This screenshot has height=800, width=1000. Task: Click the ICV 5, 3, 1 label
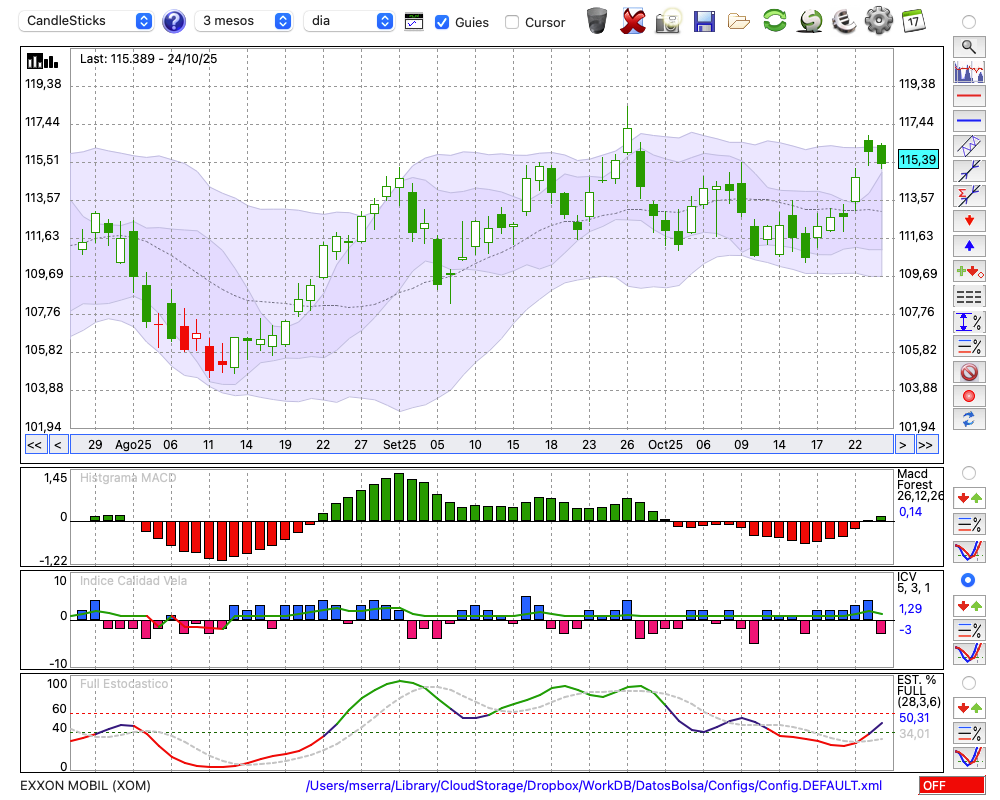[914, 582]
